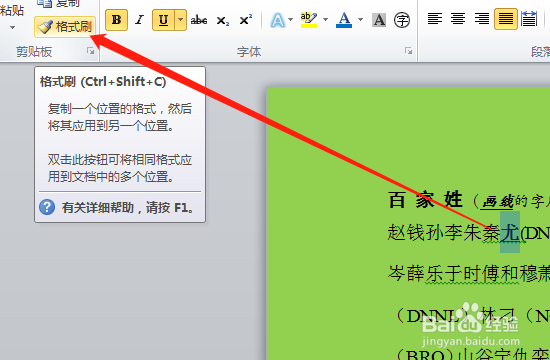Apply subscript formatting
The image size is (550, 360).
223,20
